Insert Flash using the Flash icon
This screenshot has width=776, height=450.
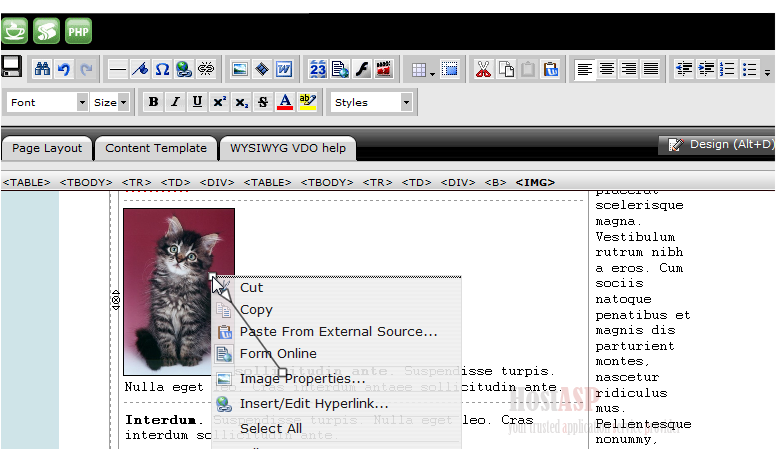pos(362,69)
